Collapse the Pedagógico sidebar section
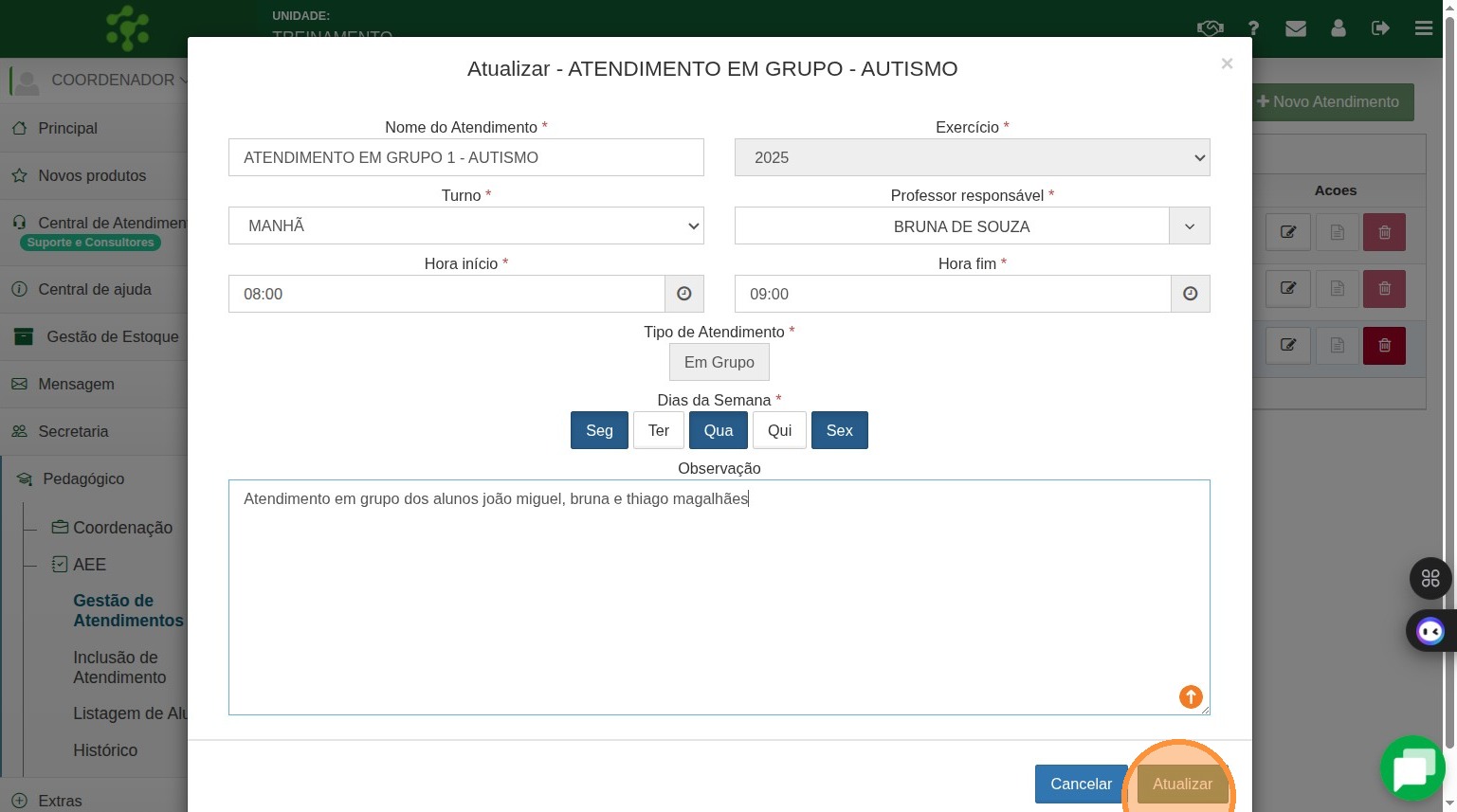 [95, 478]
